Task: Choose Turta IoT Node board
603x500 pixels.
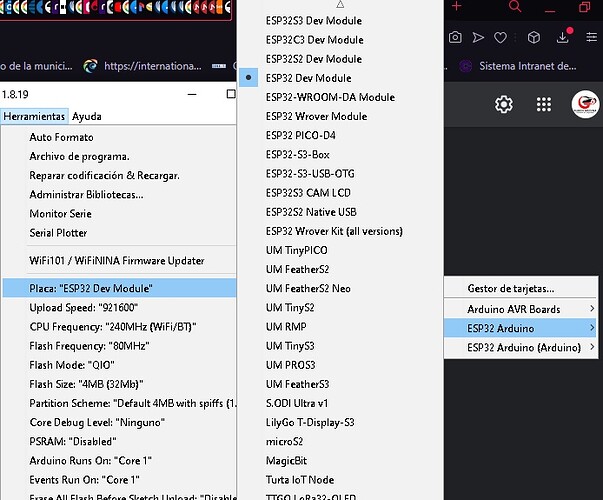Action: coord(341,480)
